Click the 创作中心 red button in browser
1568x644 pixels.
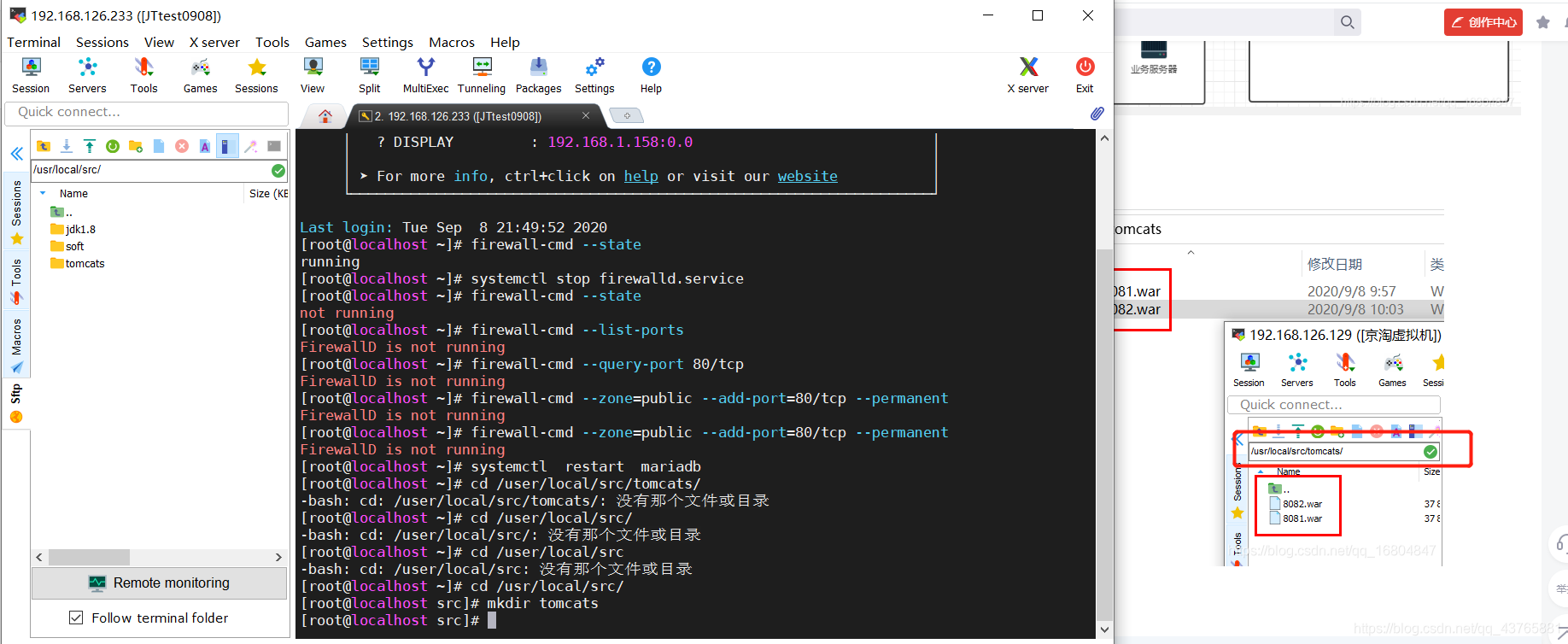[1483, 22]
